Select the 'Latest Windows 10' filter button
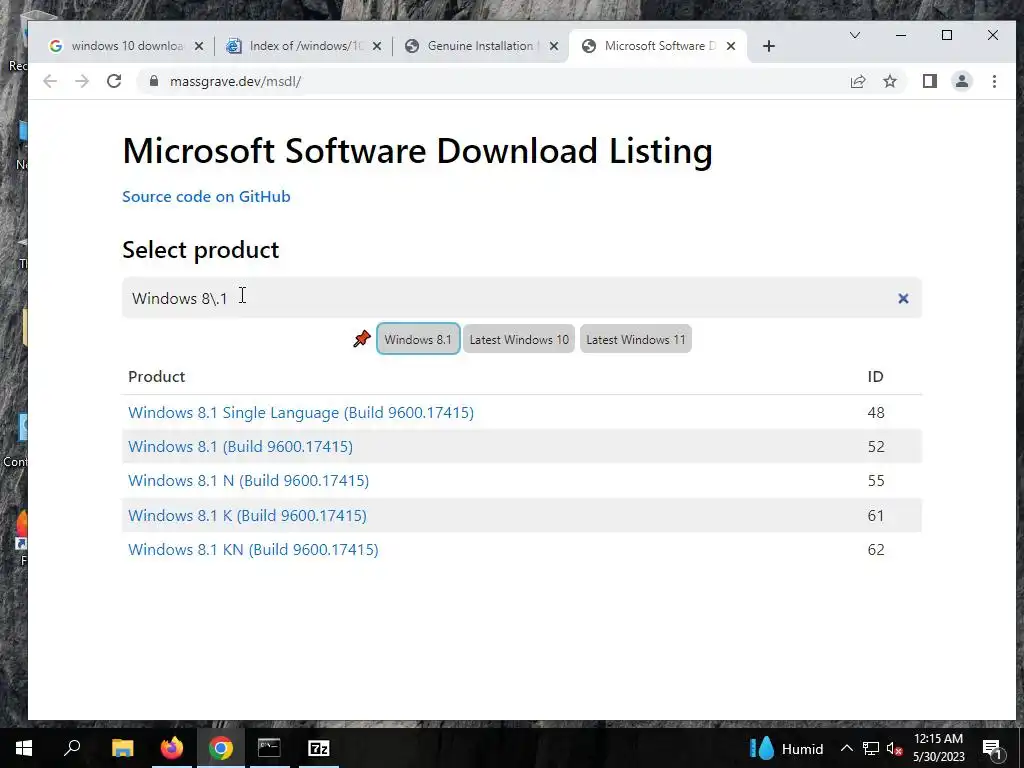Viewport: 1024px width, 768px height. [x=519, y=339]
